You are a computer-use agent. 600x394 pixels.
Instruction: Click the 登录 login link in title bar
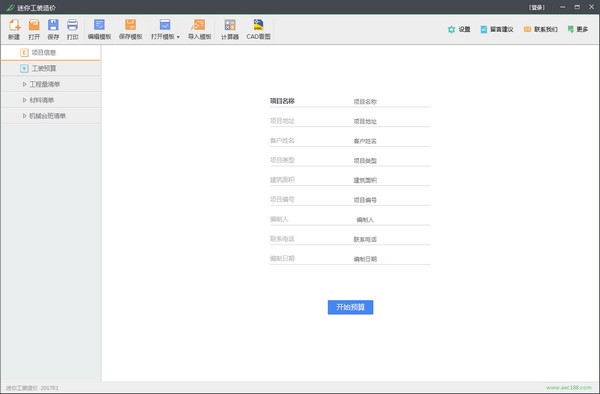click(537, 7)
